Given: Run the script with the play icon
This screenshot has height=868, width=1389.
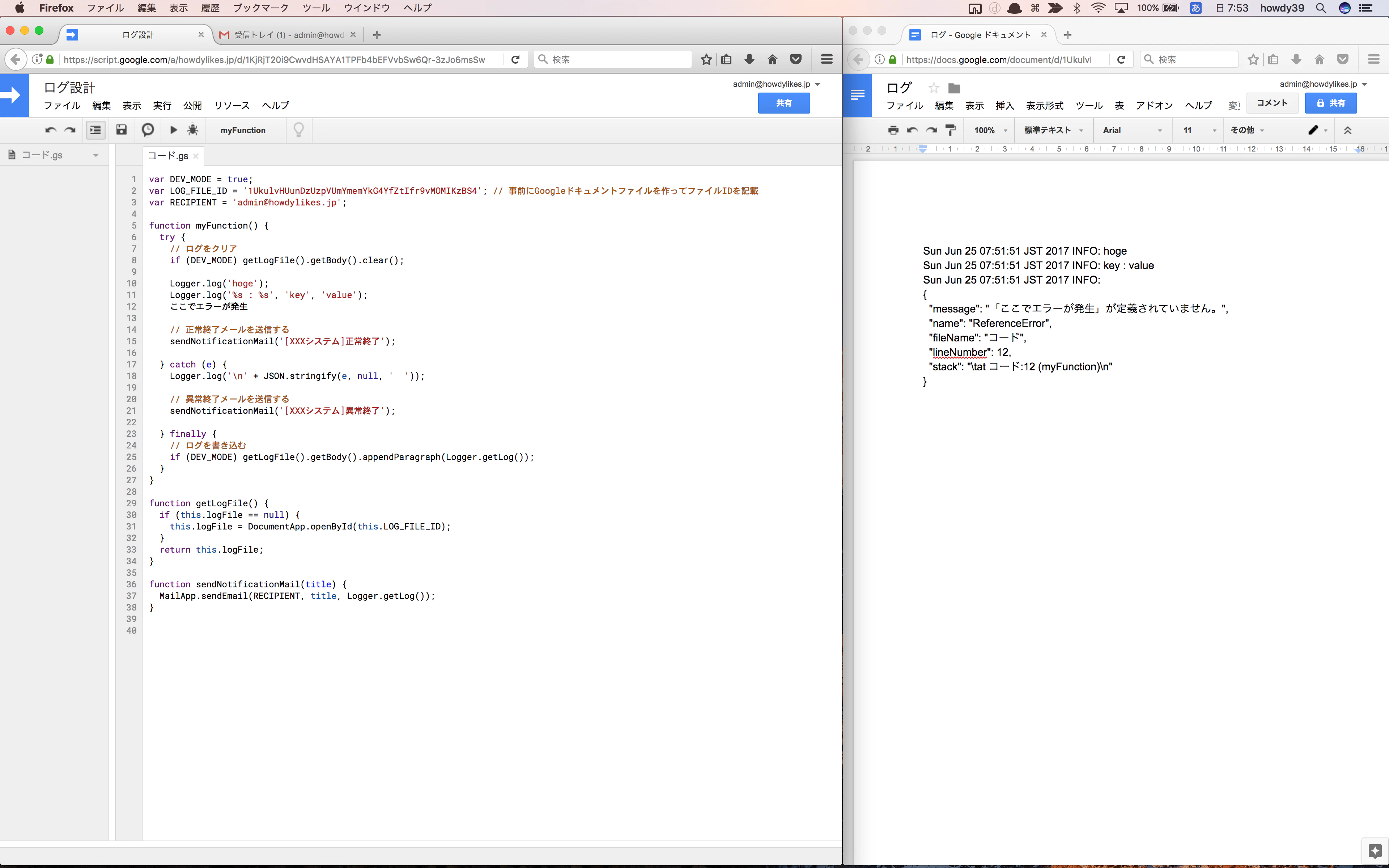Looking at the screenshot, I should (x=173, y=130).
